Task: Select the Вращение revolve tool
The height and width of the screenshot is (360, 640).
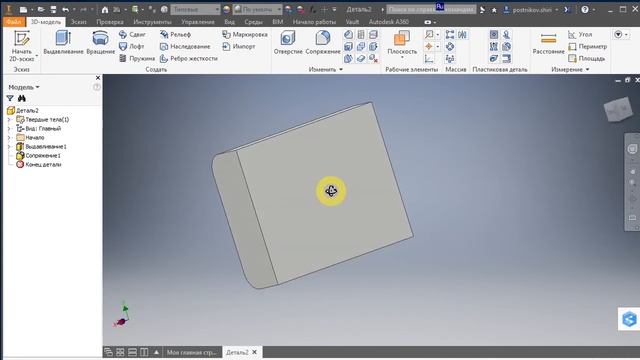Action: pos(100,43)
